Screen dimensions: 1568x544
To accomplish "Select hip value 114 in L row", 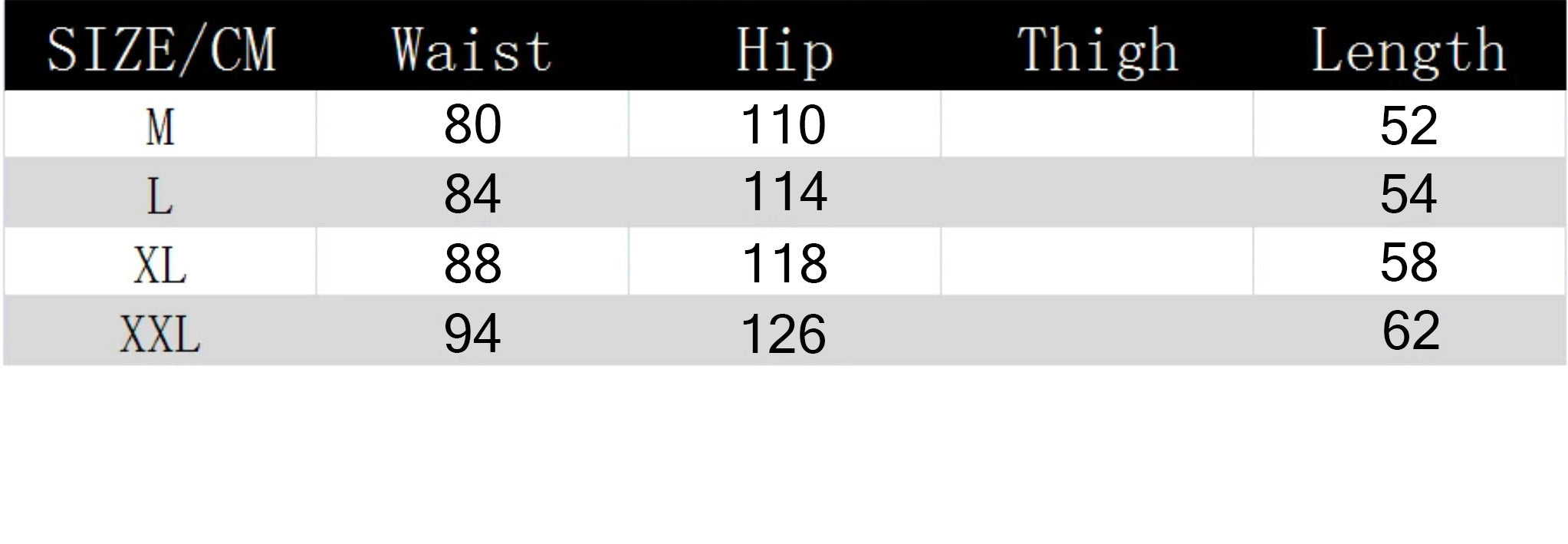I will point(785,191).
